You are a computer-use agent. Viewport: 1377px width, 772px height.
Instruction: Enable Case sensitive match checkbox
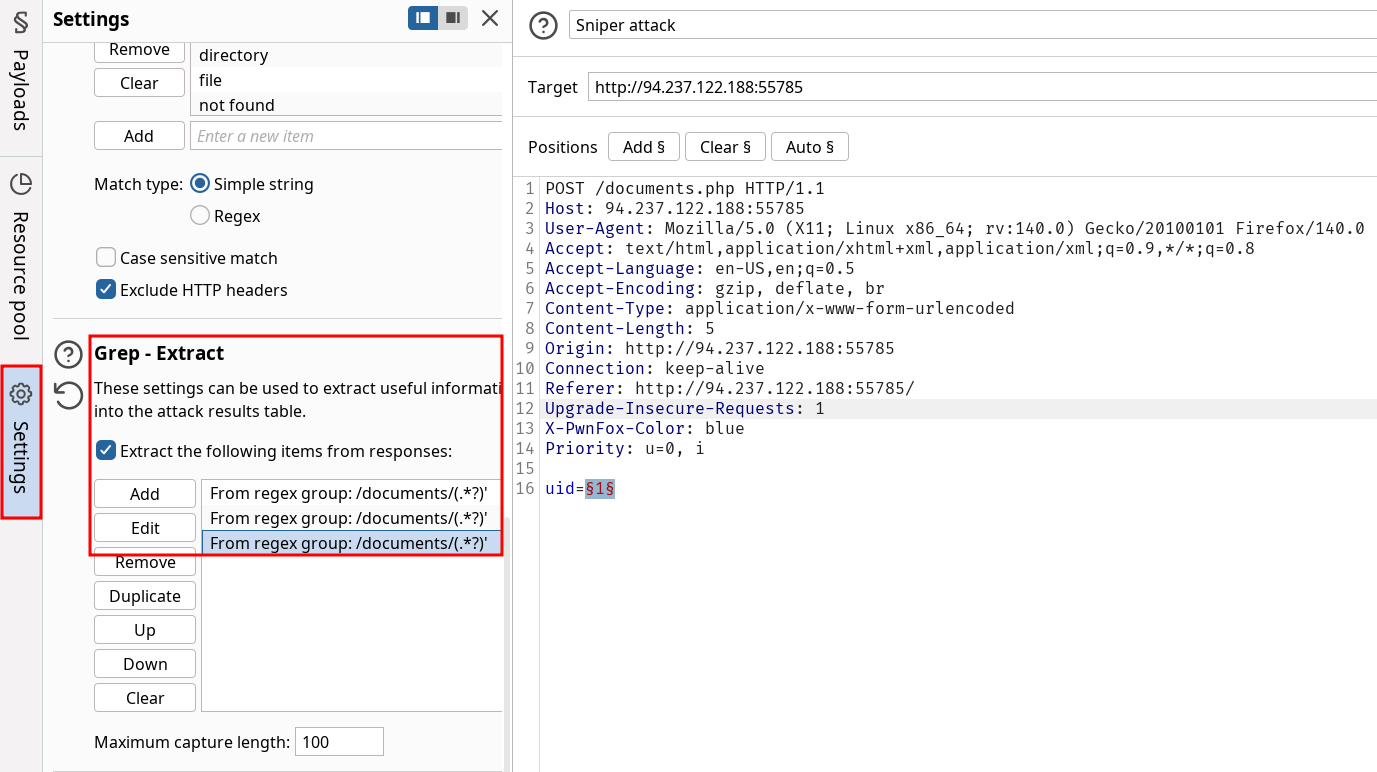(x=106, y=258)
